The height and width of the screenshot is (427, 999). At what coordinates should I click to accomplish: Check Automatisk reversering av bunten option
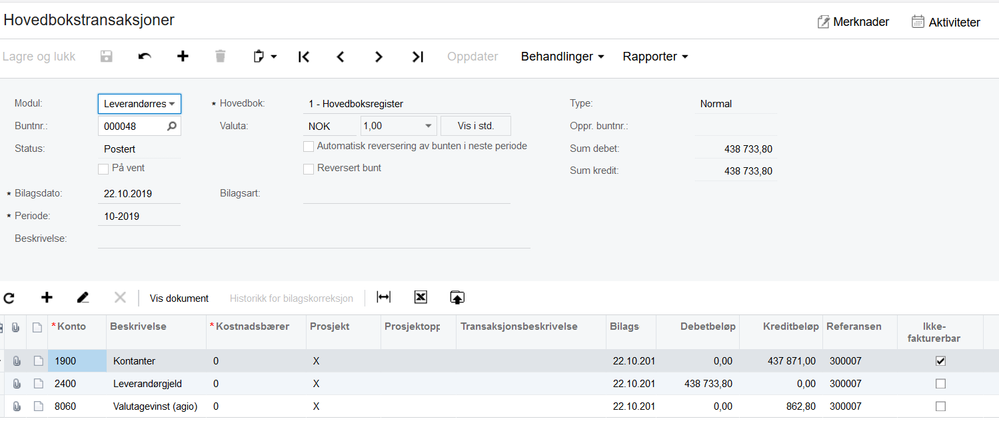(x=309, y=146)
